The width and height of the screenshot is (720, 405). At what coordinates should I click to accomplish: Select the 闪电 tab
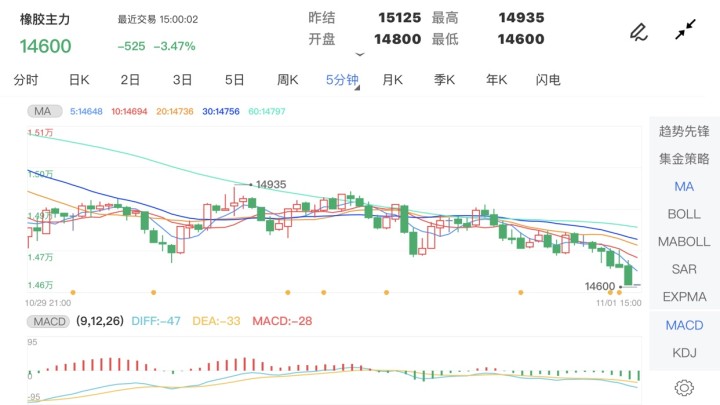tap(548, 80)
